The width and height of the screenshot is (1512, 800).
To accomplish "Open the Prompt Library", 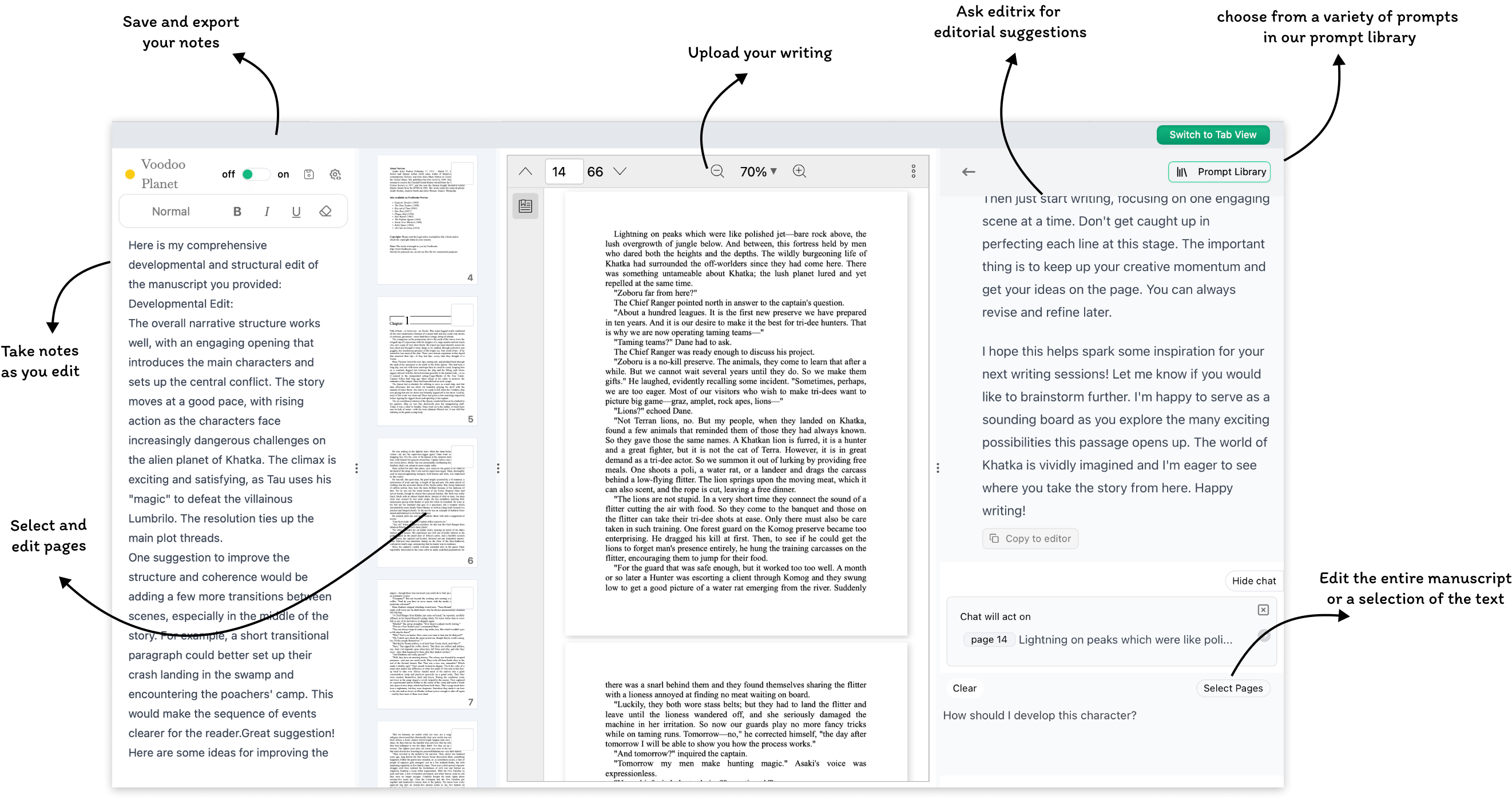I will coord(1219,172).
